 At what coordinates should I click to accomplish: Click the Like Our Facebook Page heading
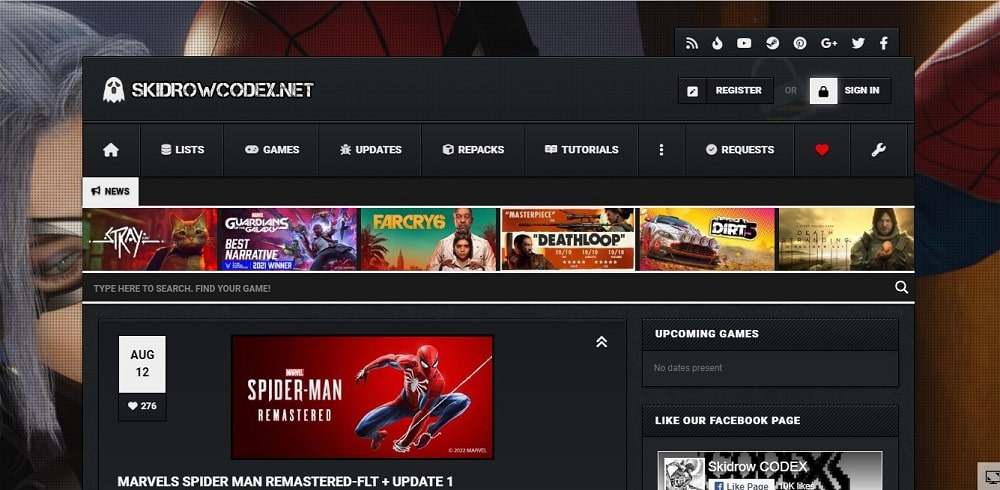click(x=728, y=420)
